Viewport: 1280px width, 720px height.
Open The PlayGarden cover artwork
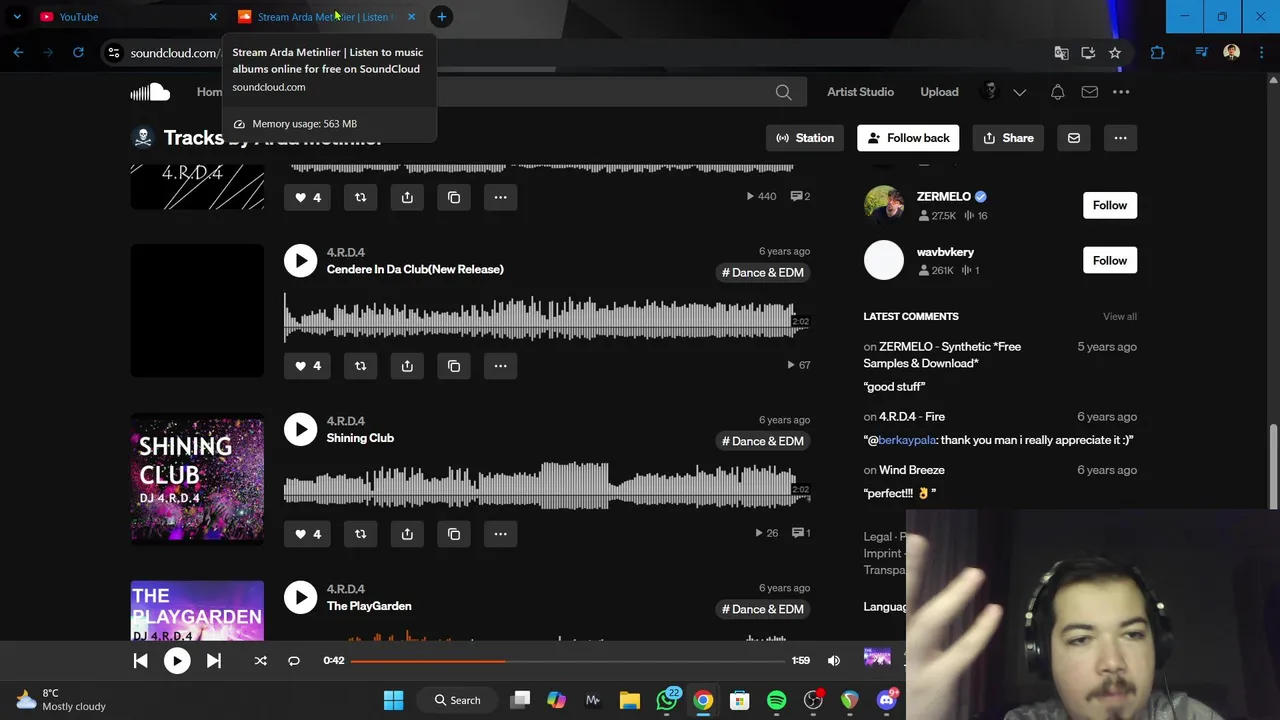[x=197, y=610]
